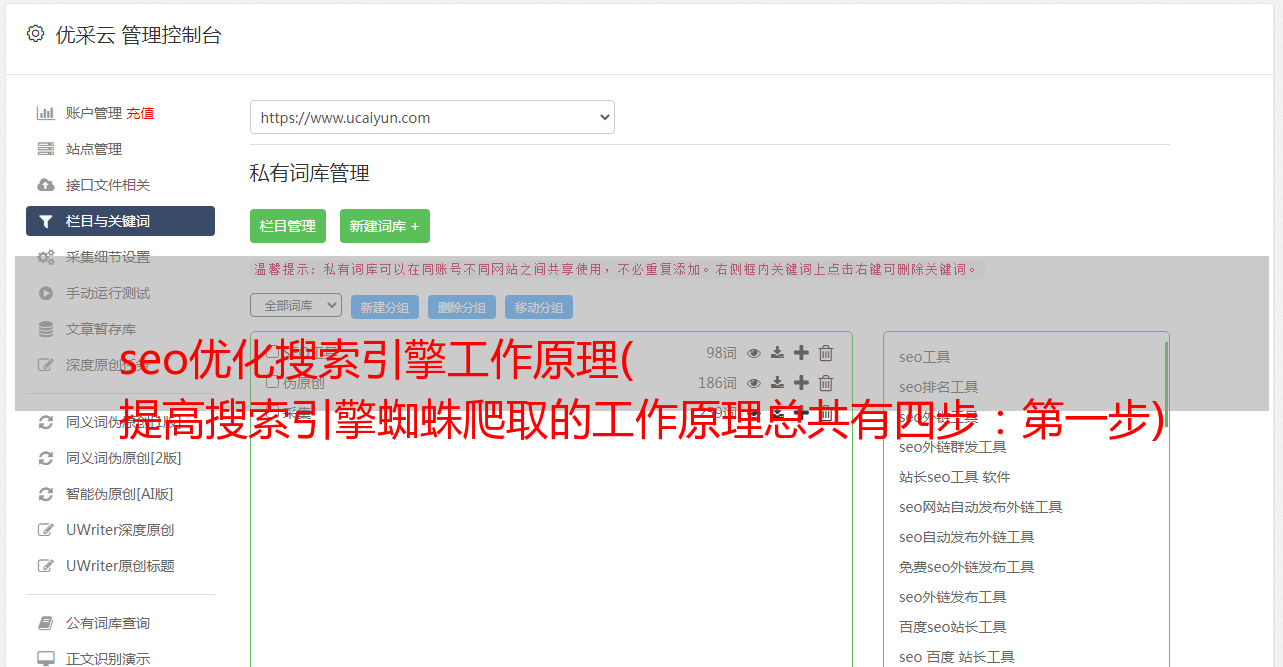The height and width of the screenshot is (667, 1283).
Task: Click the play icon for 手动运行测试
Action: tap(45, 293)
